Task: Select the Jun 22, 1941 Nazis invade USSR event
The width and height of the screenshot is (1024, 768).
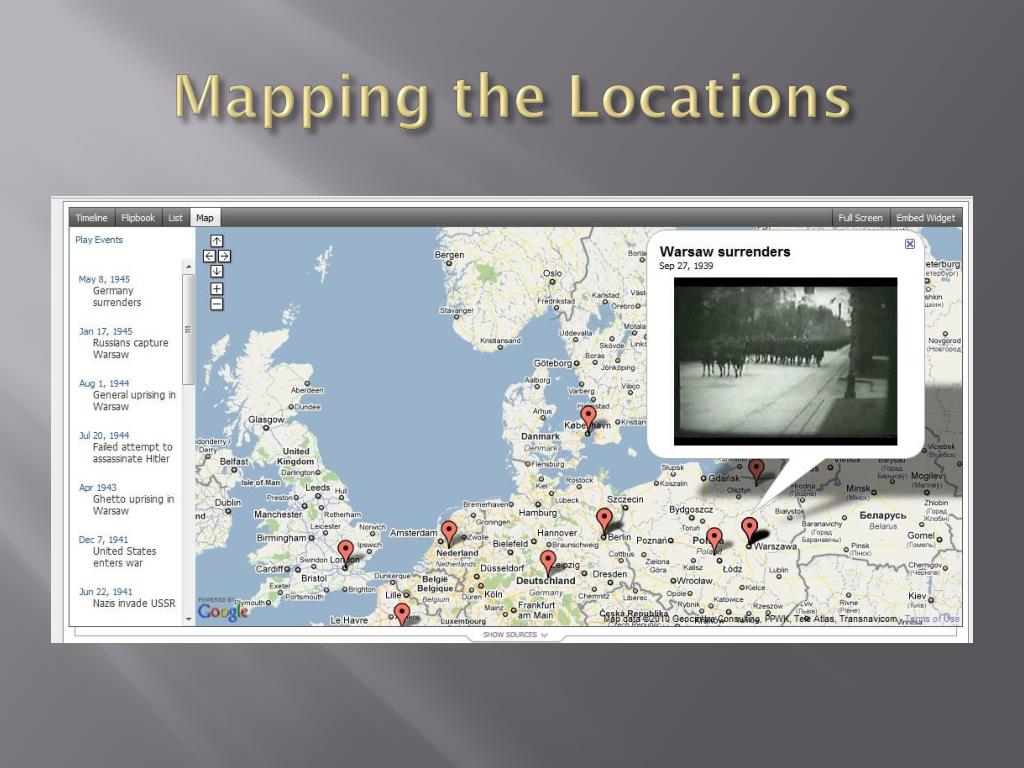Action: tap(127, 598)
